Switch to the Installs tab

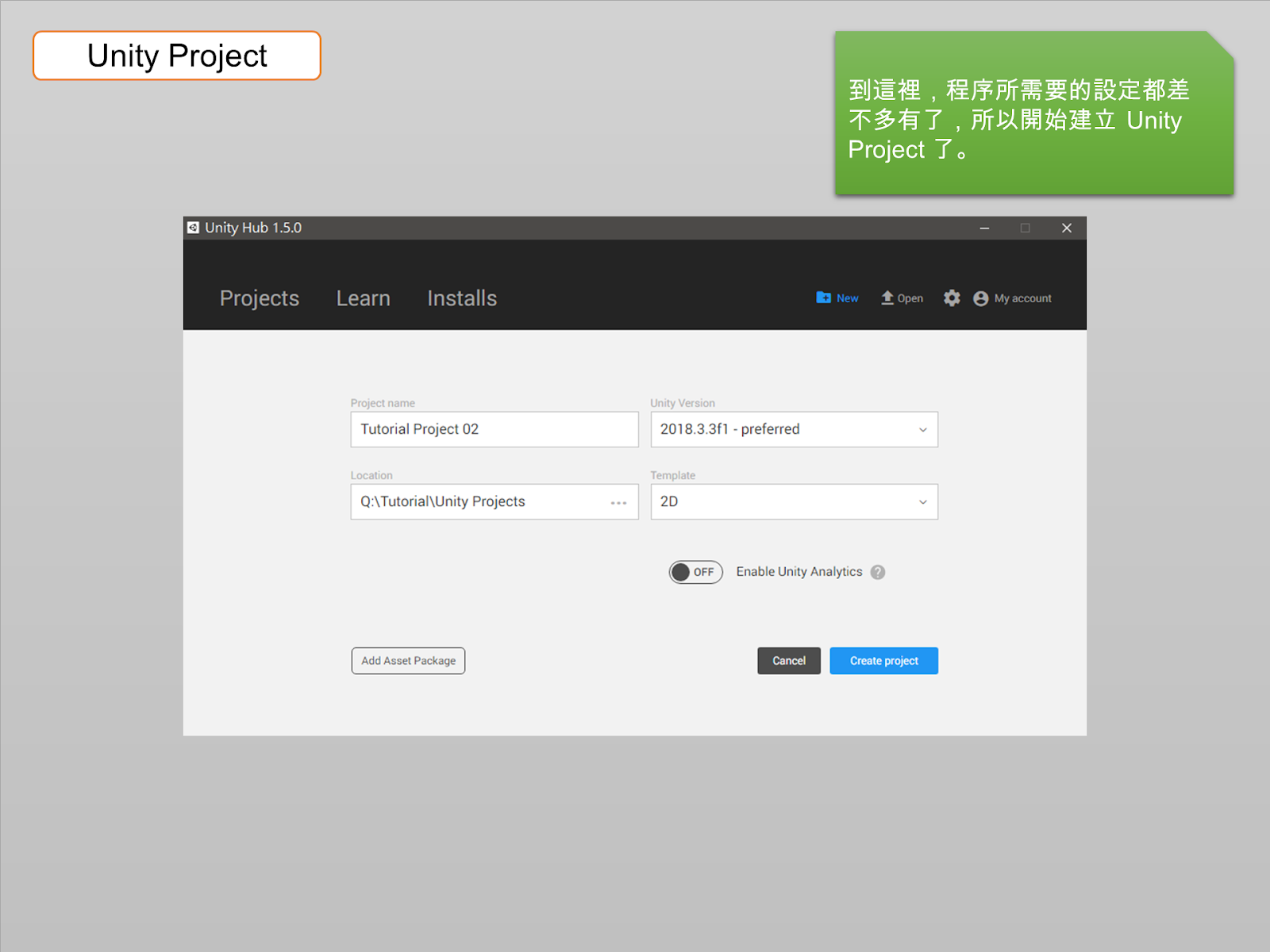[x=462, y=298]
